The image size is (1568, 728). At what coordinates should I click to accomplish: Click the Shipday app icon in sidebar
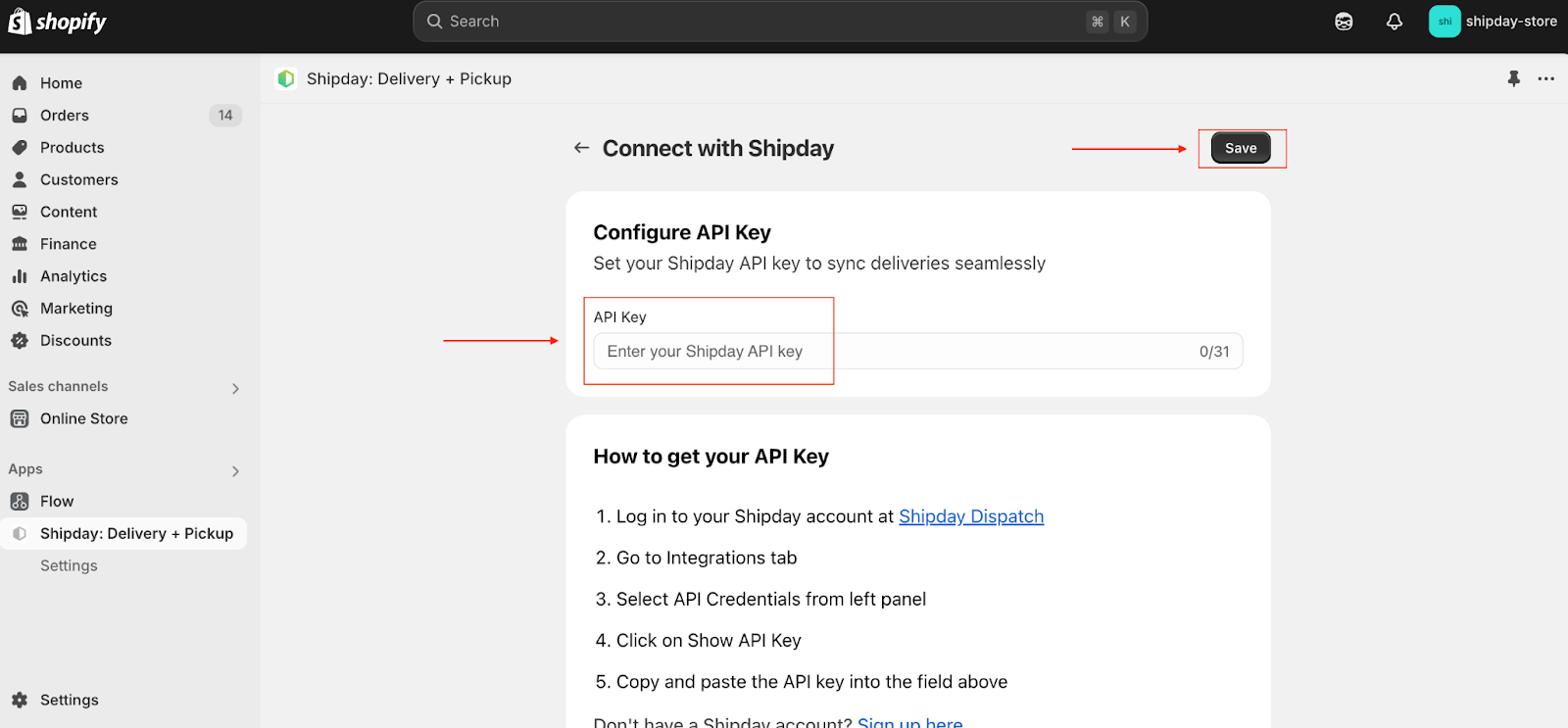coord(20,534)
